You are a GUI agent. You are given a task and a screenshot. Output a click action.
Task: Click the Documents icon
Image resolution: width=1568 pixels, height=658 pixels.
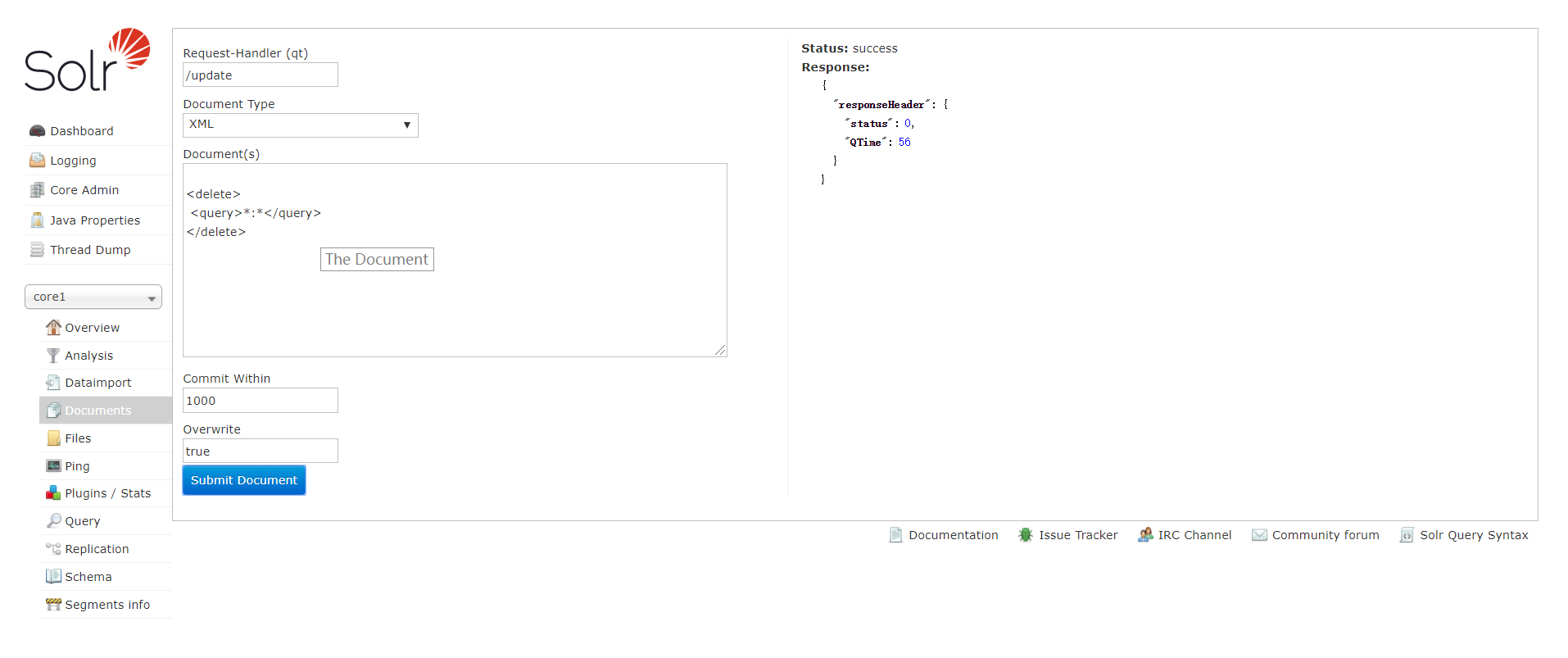(x=53, y=411)
